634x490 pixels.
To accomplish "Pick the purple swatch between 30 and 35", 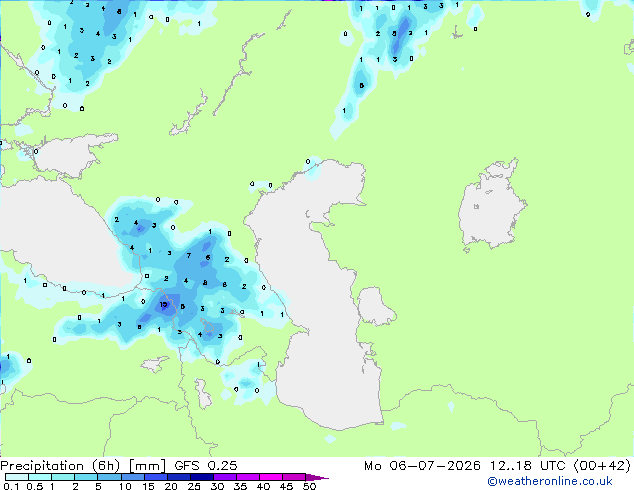I will tap(225, 477).
